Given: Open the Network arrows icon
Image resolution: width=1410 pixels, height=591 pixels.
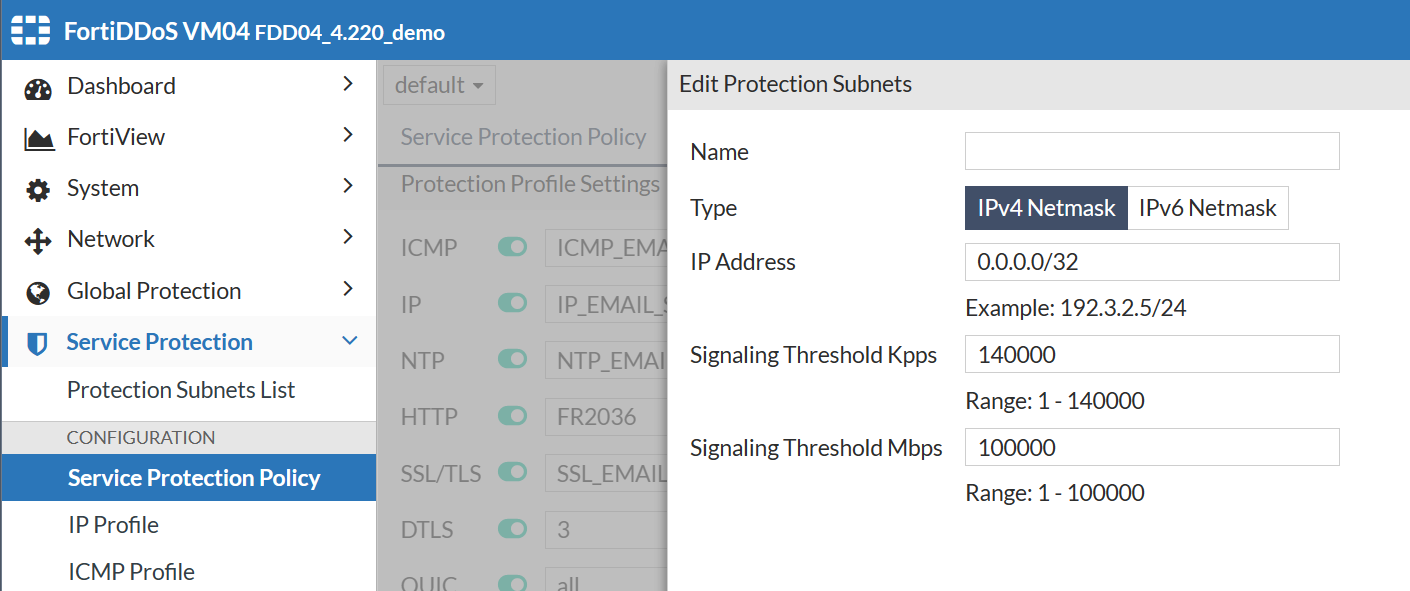Looking at the screenshot, I should 37,239.
